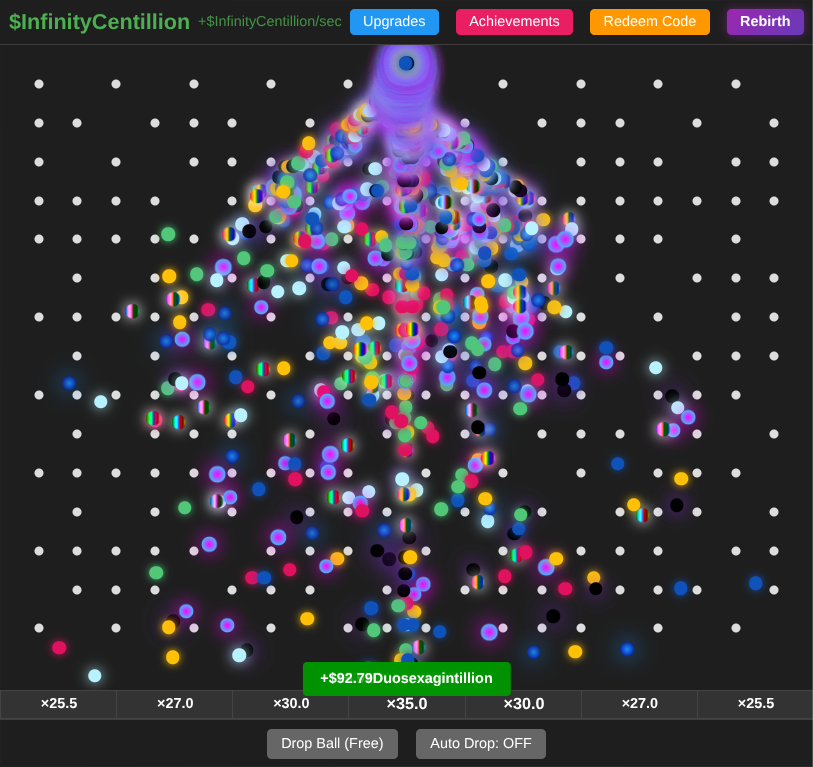Open the Rebirth menu

pyautogui.click(x=765, y=21)
